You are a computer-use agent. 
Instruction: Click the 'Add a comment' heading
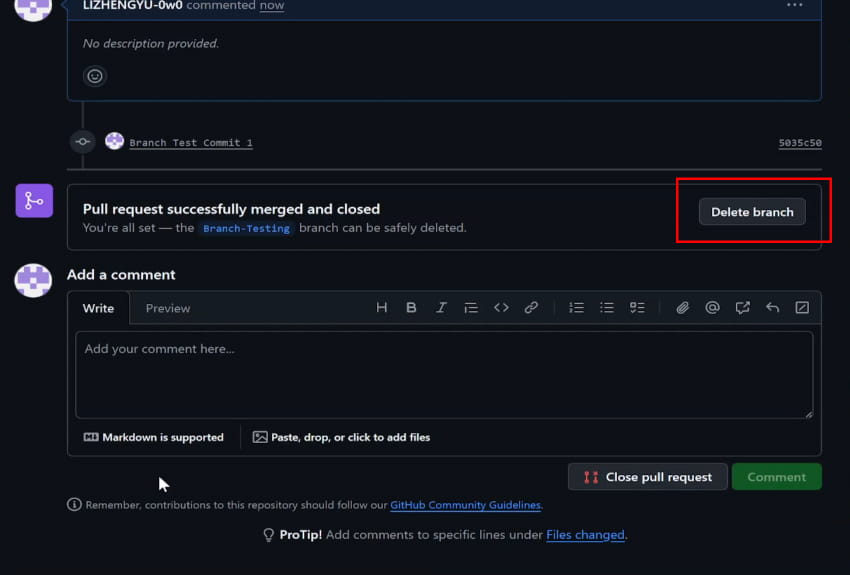tap(121, 275)
